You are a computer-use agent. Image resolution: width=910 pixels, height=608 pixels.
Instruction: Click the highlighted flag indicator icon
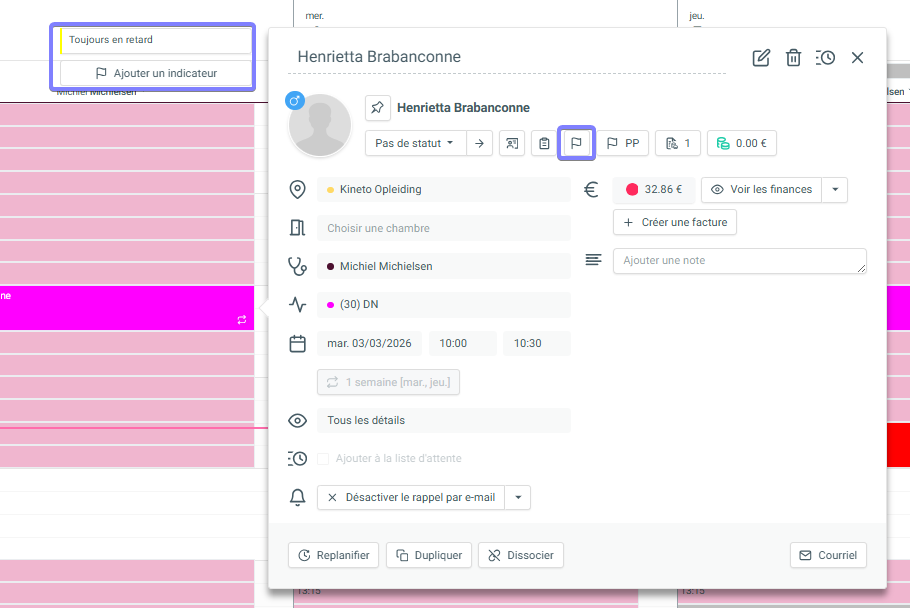576,143
